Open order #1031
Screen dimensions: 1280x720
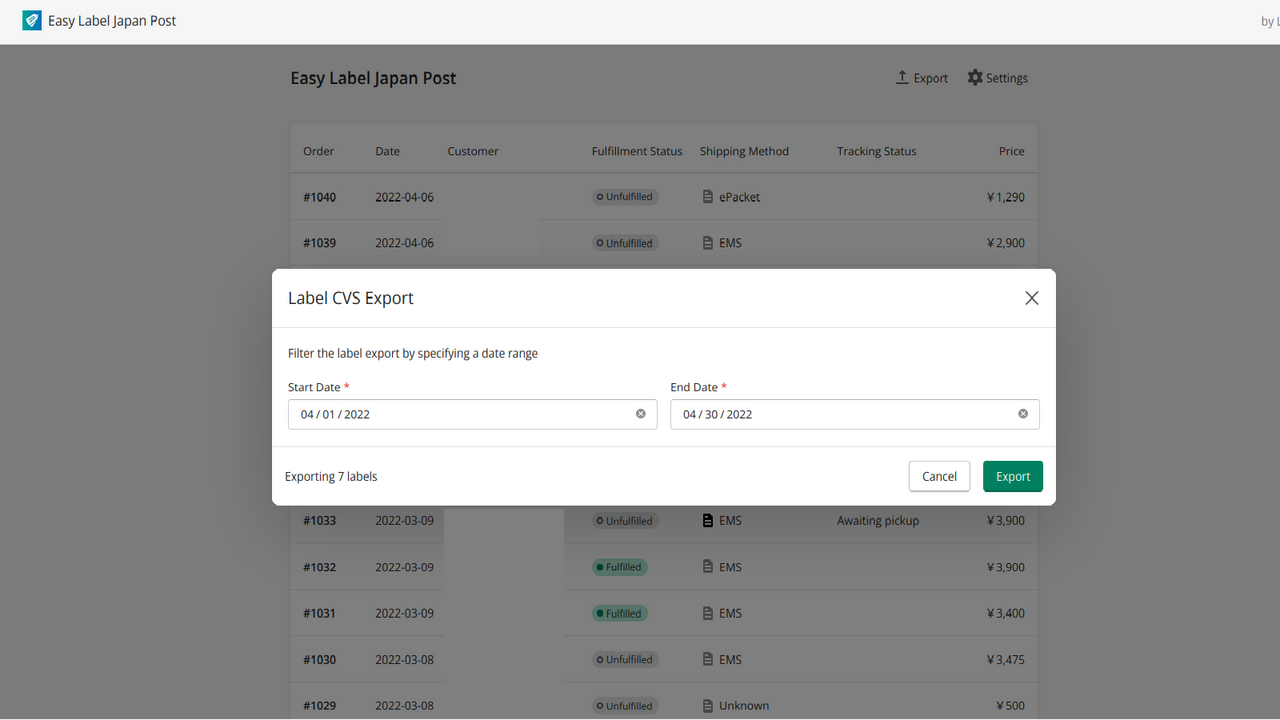point(319,613)
